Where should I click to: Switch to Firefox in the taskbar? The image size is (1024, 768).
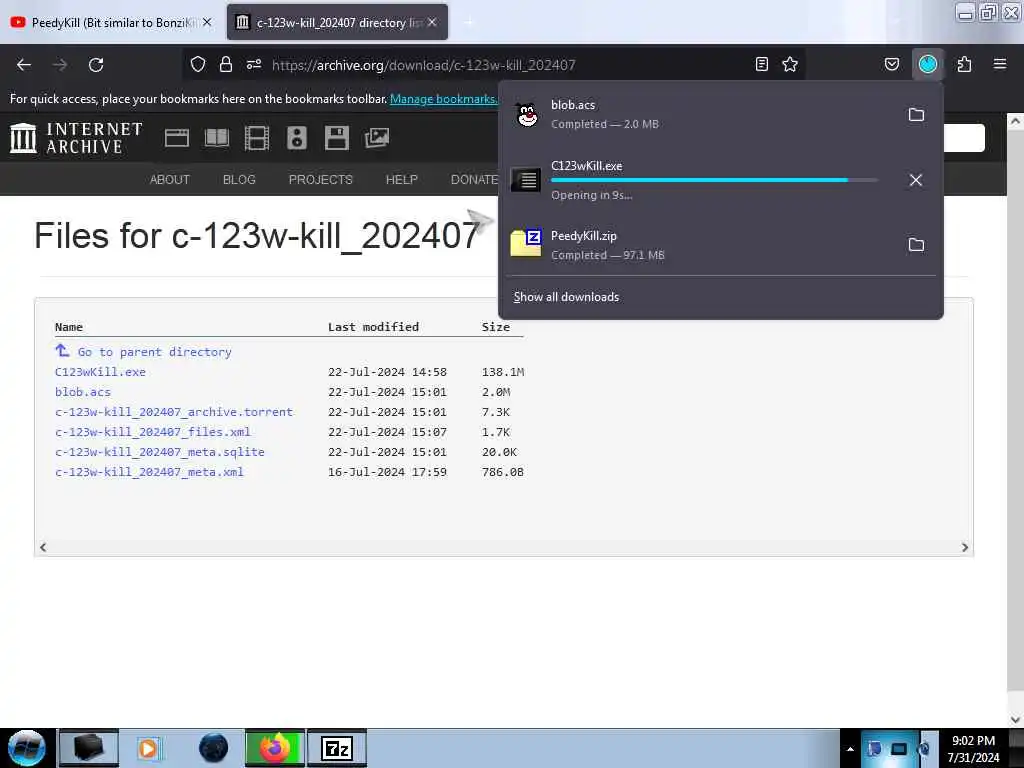pyautogui.click(x=275, y=748)
